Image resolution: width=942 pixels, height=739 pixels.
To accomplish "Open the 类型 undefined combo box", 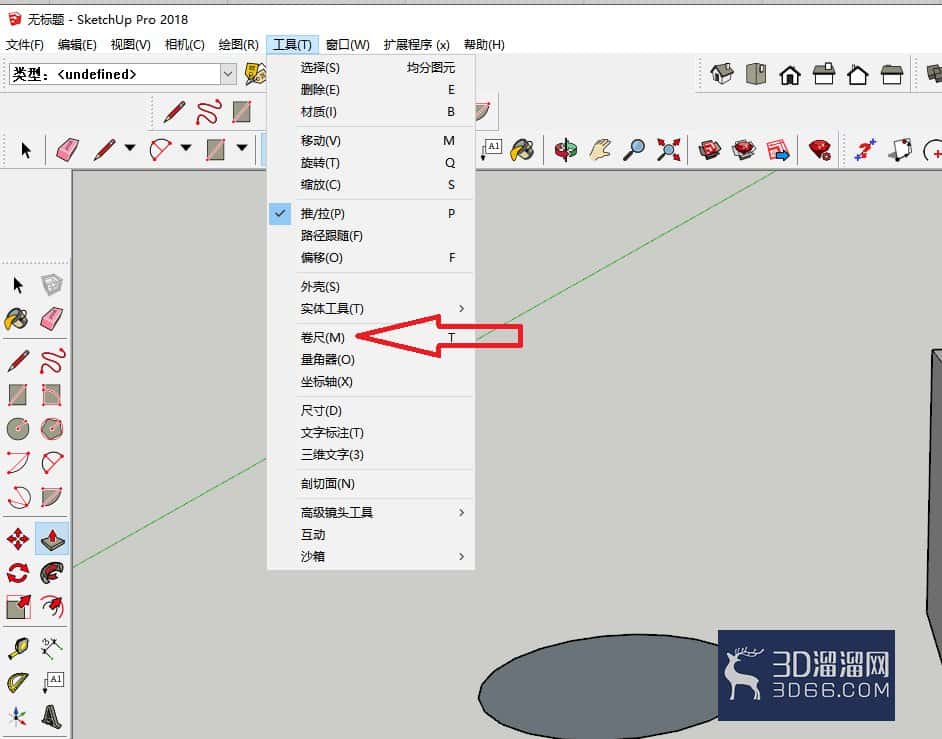I will pos(122,74).
